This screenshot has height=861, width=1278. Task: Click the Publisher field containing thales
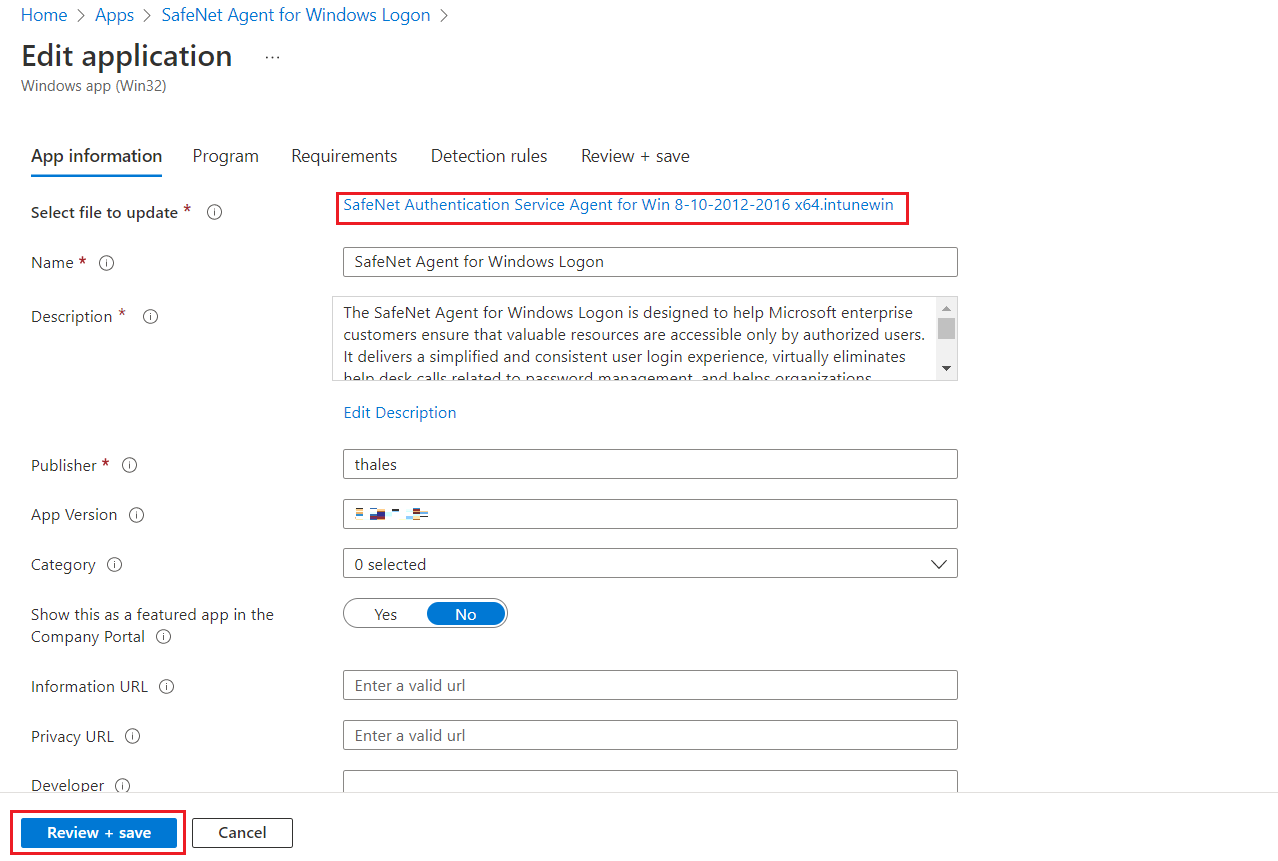click(x=650, y=464)
